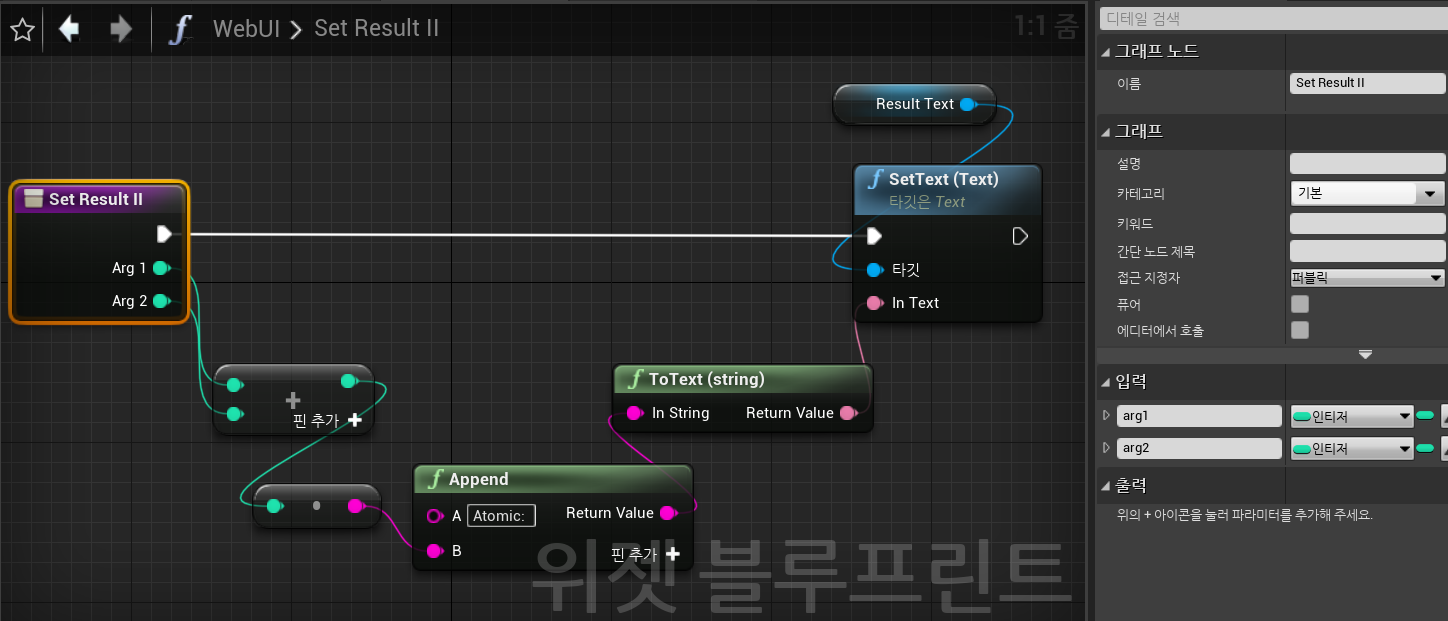Enable the 에디터에서 호출 checkbox
The width and height of the screenshot is (1448, 621).
(1300, 330)
